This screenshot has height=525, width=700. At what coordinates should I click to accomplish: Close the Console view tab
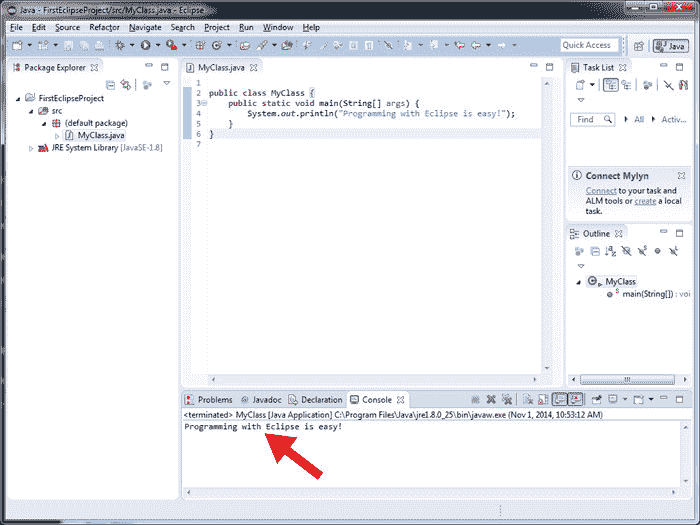[x=401, y=400]
